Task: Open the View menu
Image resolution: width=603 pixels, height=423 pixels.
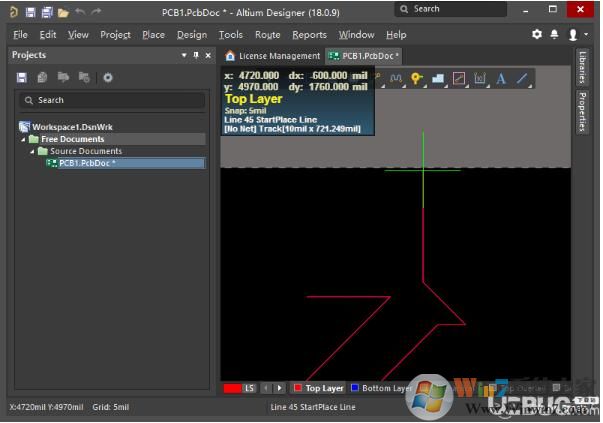Action: point(78,35)
